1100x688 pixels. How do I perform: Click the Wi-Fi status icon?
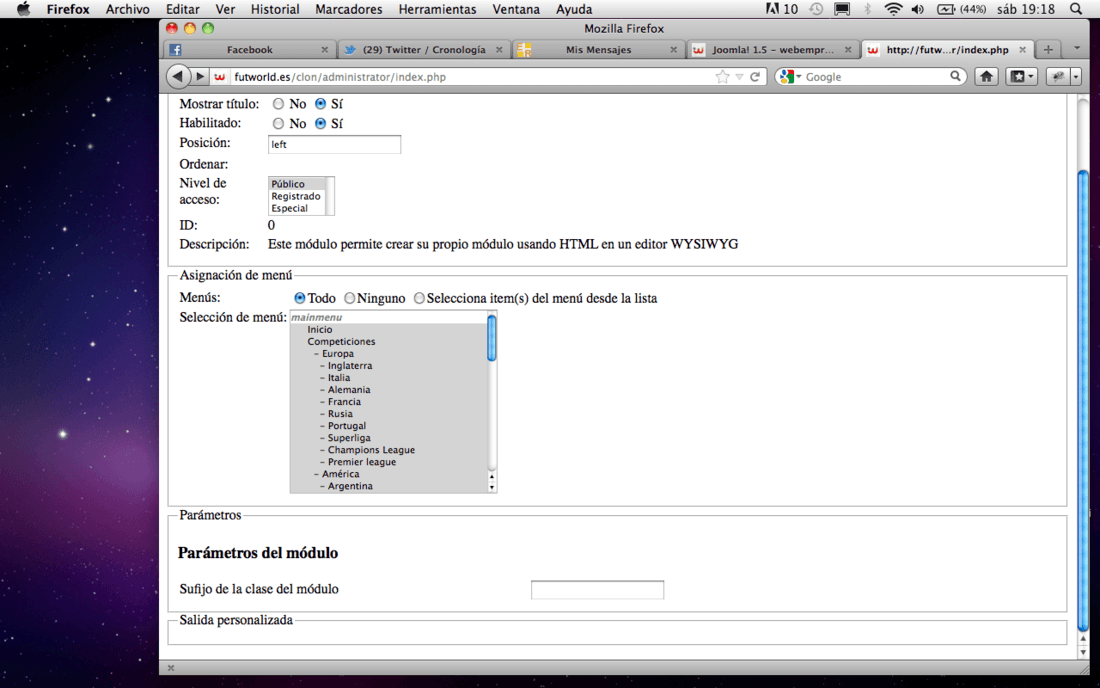coord(892,9)
